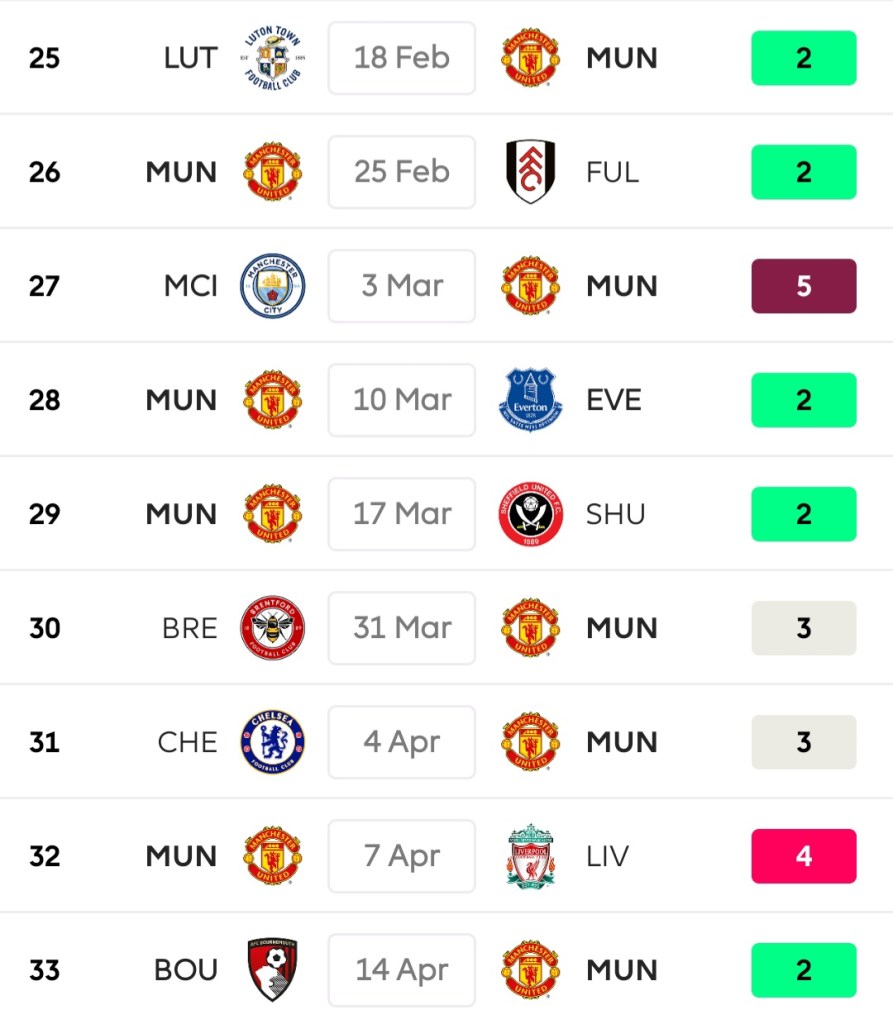Select the gameweek 28 row number
893x1024 pixels.
tap(45, 400)
